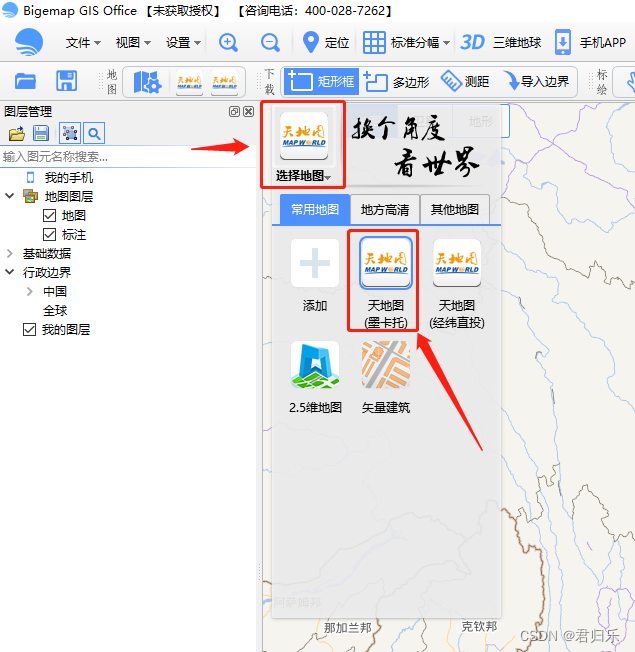
Task: Click the 手机APP download icon
Action: [x=563, y=42]
